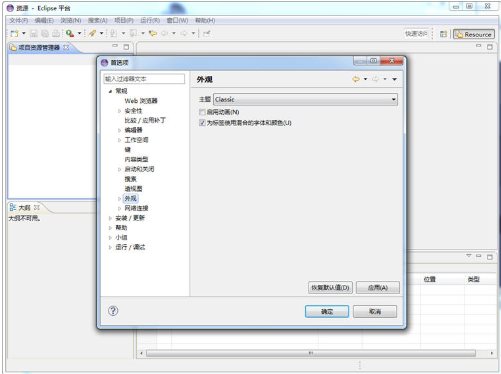Image resolution: width=501 pixels, height=374 pixels.
Task: Select Web 浏览器 in preferences tree
Action: (141, 101)
